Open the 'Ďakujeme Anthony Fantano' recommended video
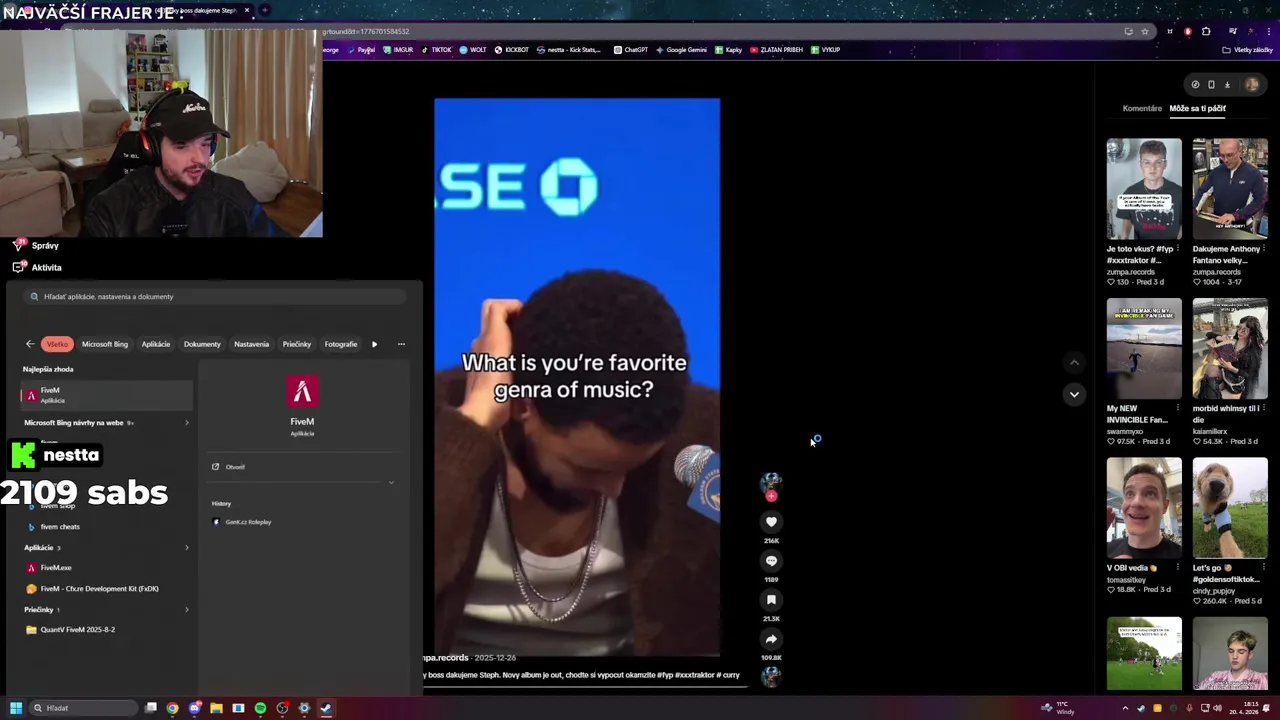 1230,188
